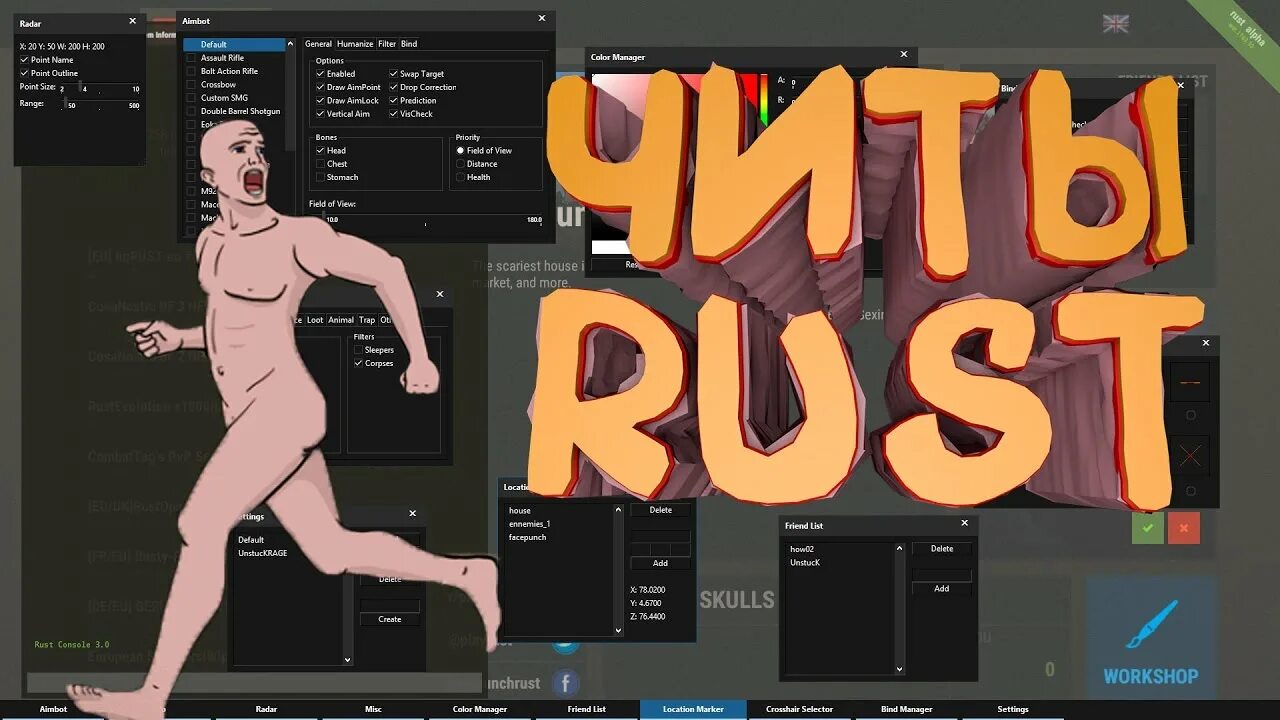This screenshot has width=1280, height=720.
Task: Enable the Chest bone checkbox
Action: coord(321,164)
